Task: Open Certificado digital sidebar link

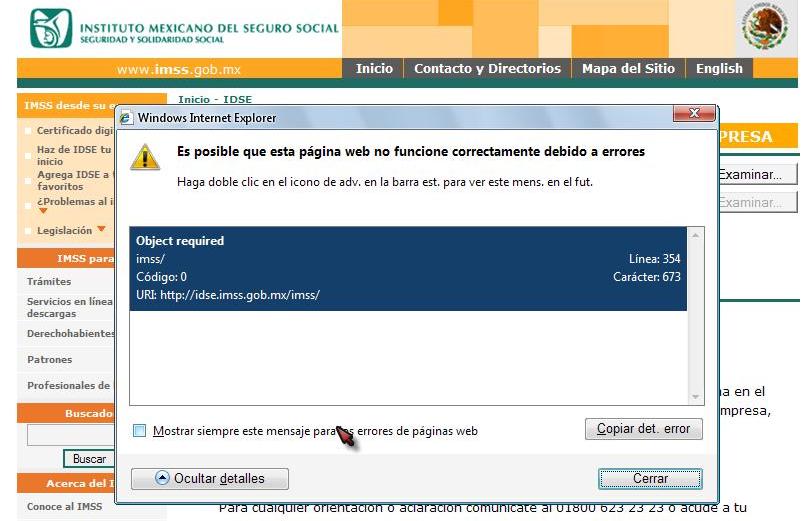Action: tap(75, 130)
